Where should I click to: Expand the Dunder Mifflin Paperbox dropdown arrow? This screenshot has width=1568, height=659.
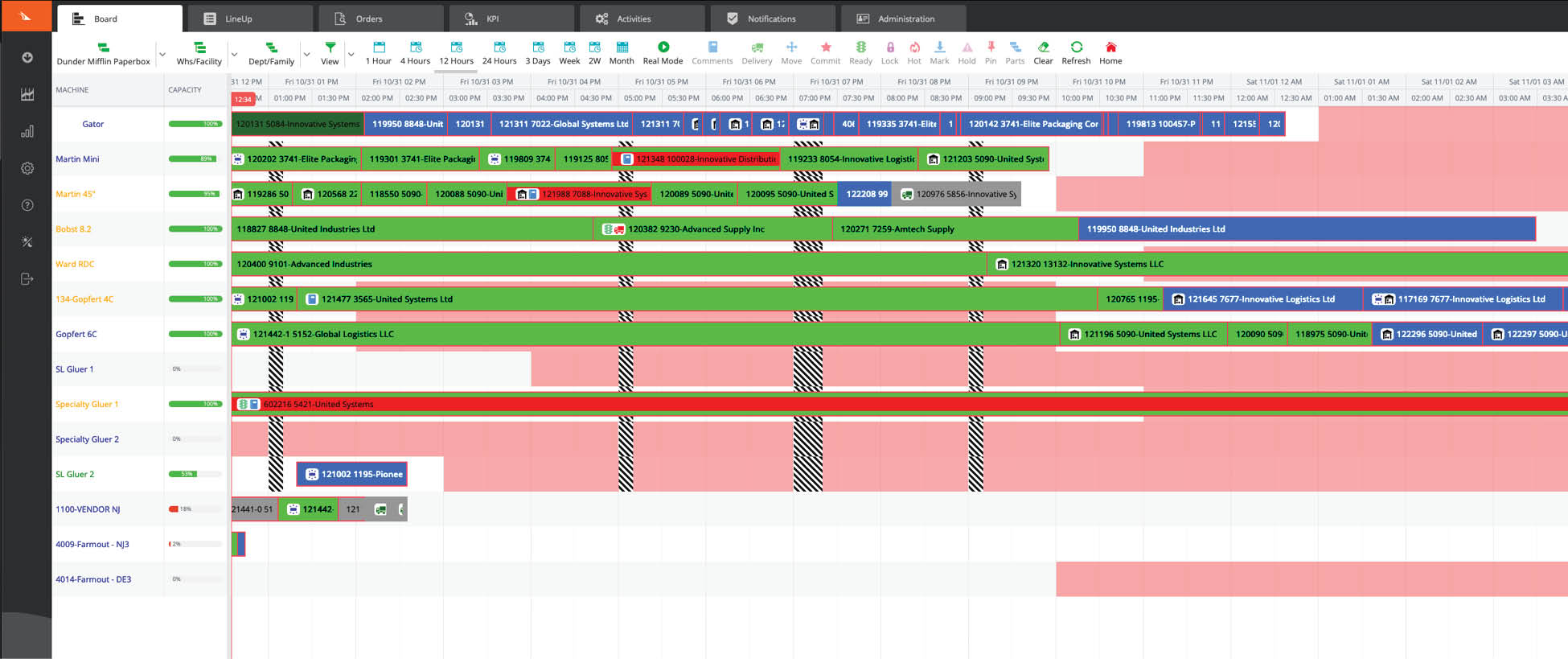(x=162, y=55)
